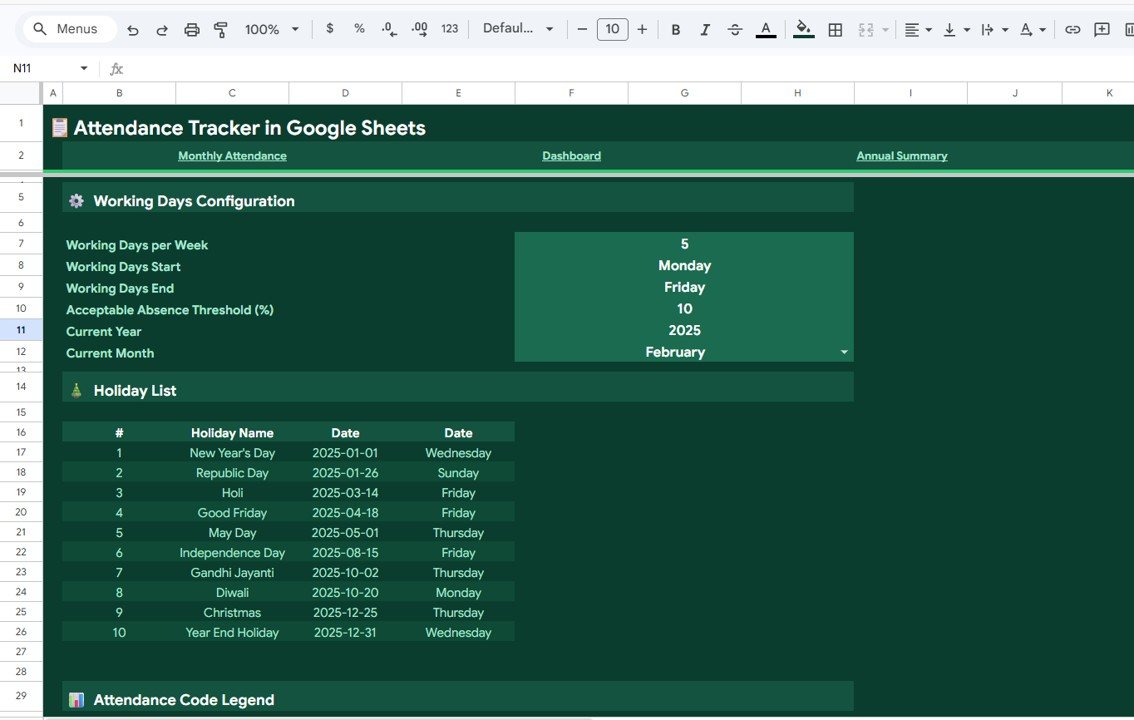Open the Current Month dropdown

[843, 352]
